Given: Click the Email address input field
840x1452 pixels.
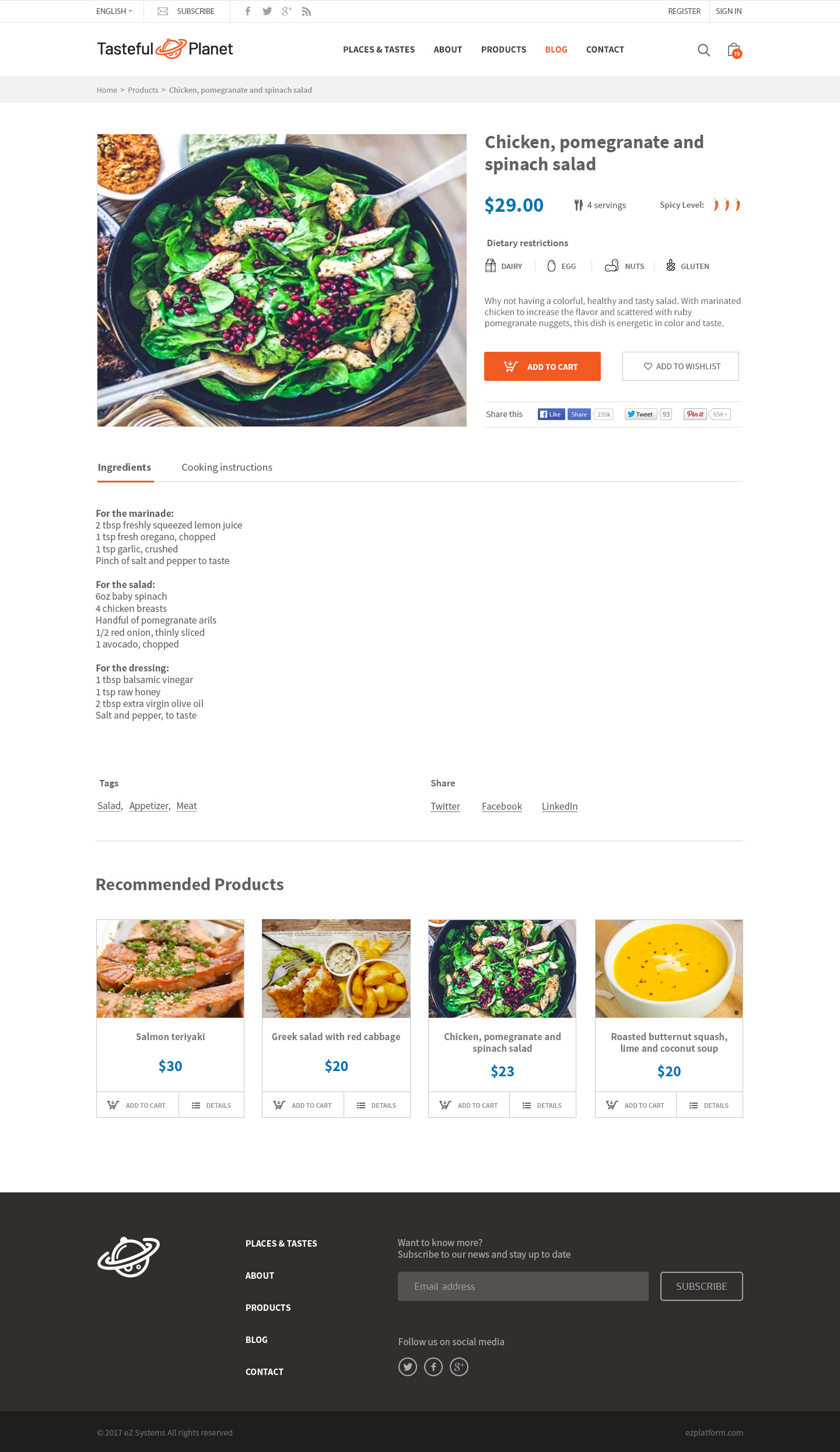Looking at the screenshot, I should click(523, 1286).
